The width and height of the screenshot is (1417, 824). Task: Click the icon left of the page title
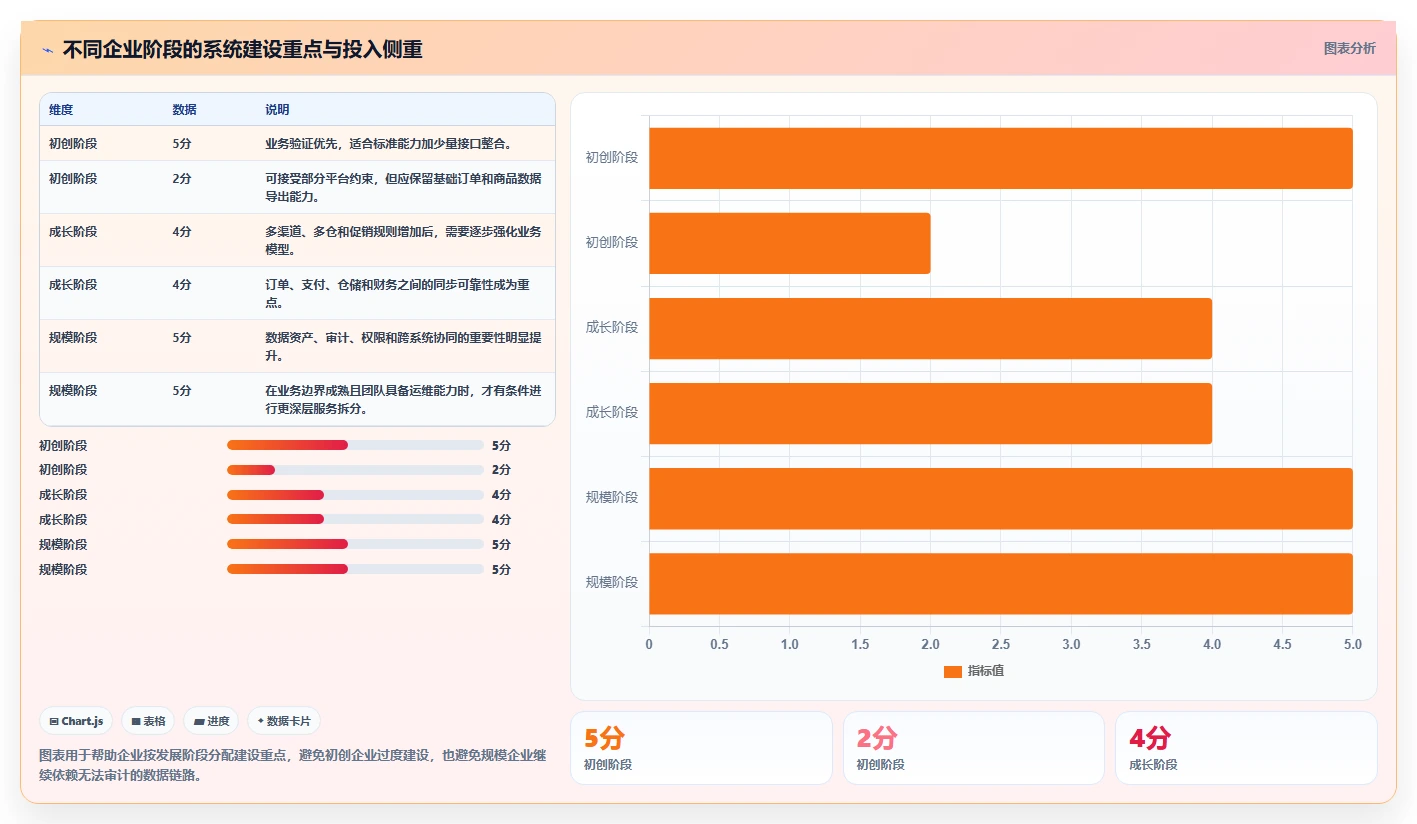(x=48, y=50)
